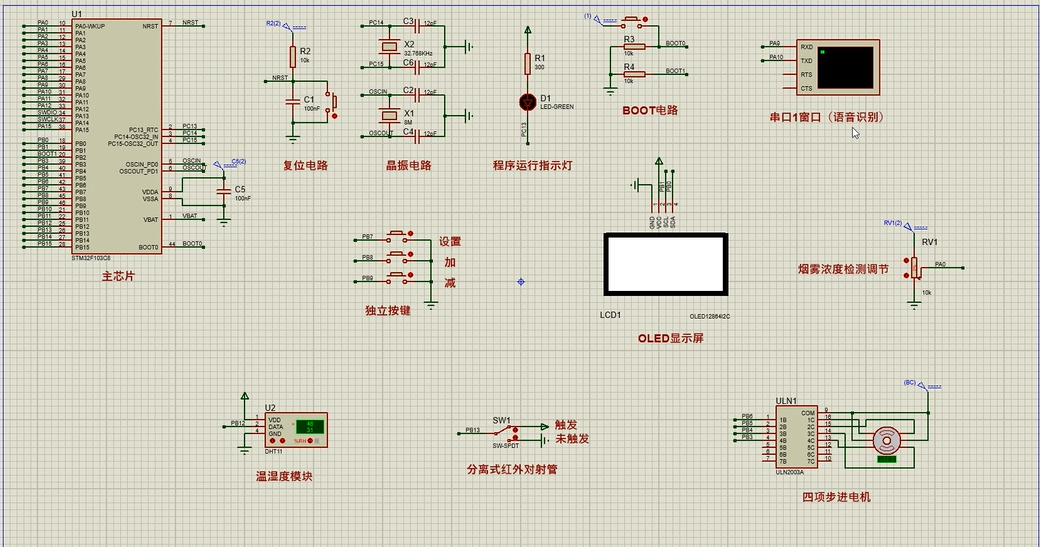Click the power arrow above R1
The width and height of the screenshot is (1040, 547).
point(527,30)
